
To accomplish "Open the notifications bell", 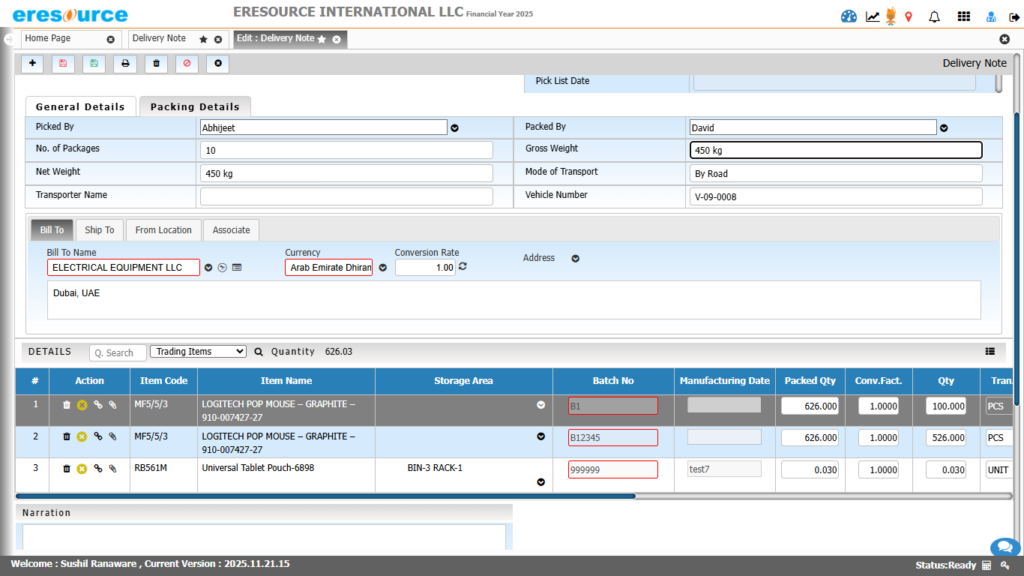I will [932, 15].
